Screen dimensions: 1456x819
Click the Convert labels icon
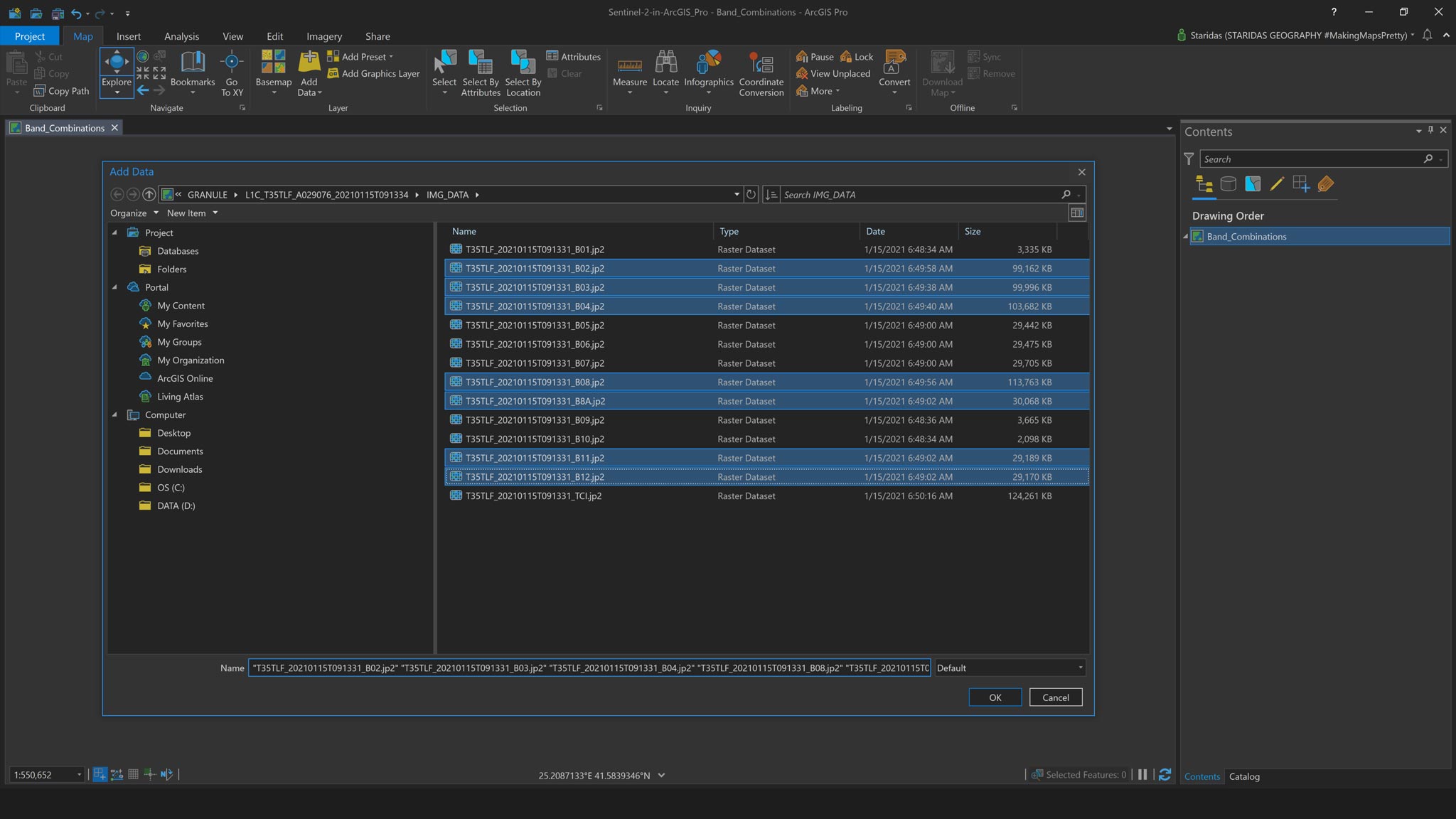click(x=894, y=62)
